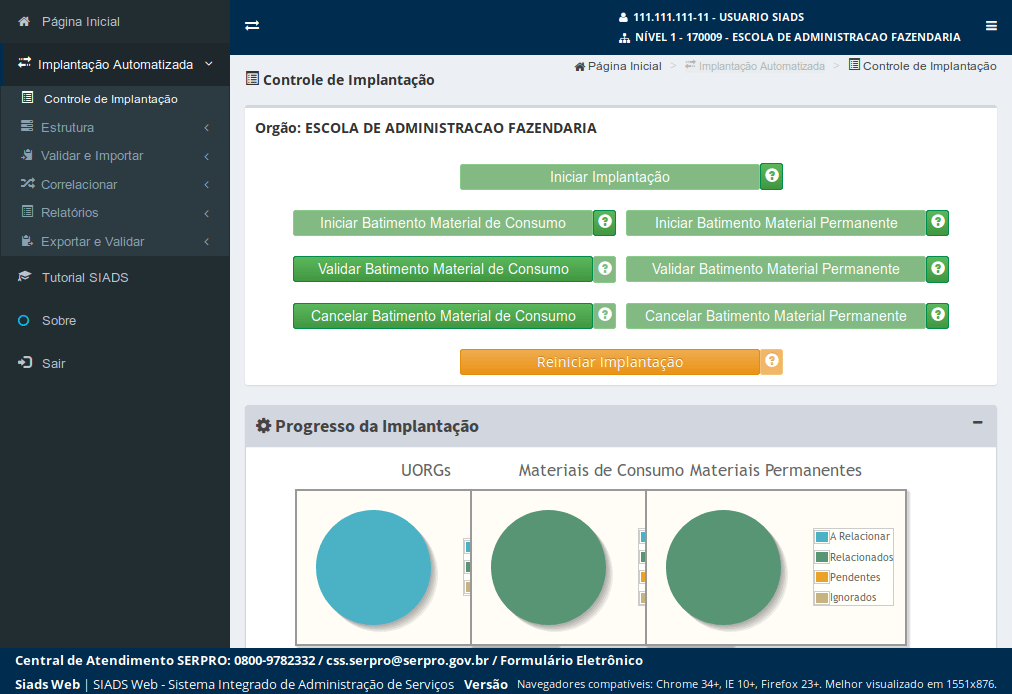Click the Relatórios list icon
The width and height of the screenshot is (1012, 694).
pyautogui.click(x=27, y=212)
